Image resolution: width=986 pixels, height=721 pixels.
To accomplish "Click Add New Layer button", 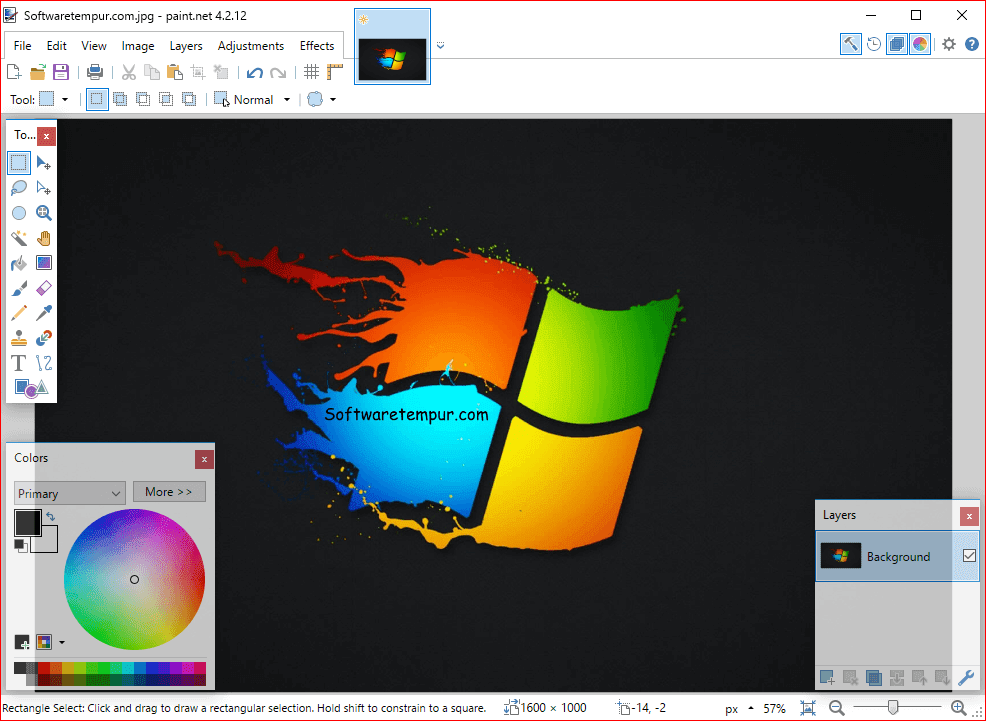I will 828,678.
